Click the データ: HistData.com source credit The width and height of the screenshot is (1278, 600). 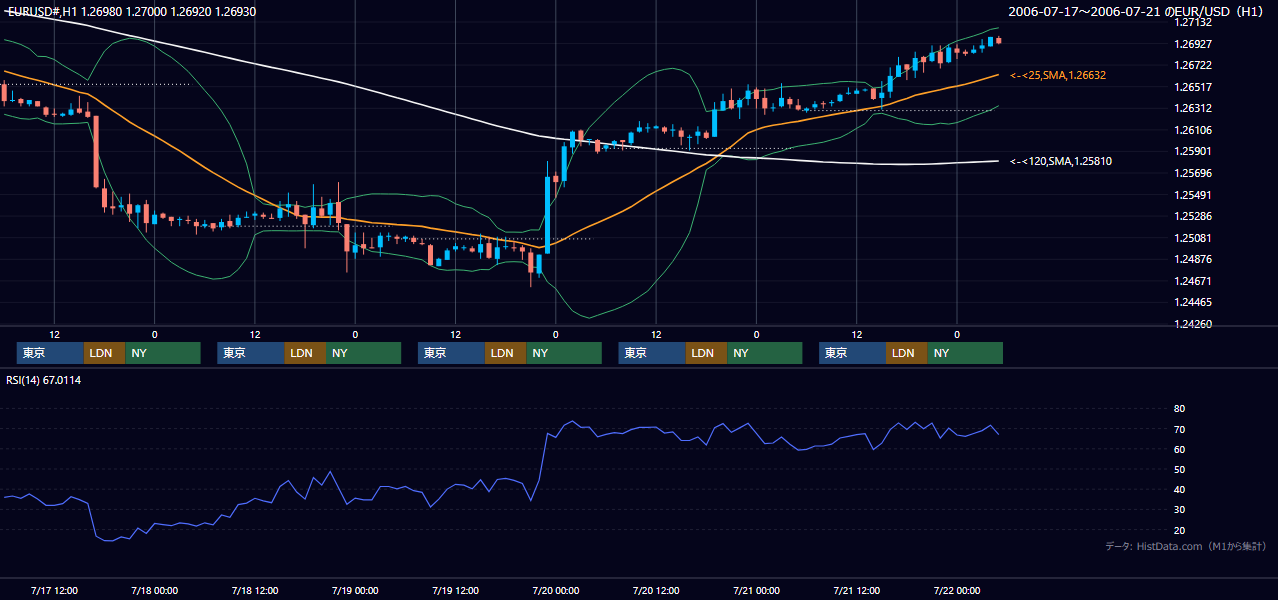coord(1186,546)
